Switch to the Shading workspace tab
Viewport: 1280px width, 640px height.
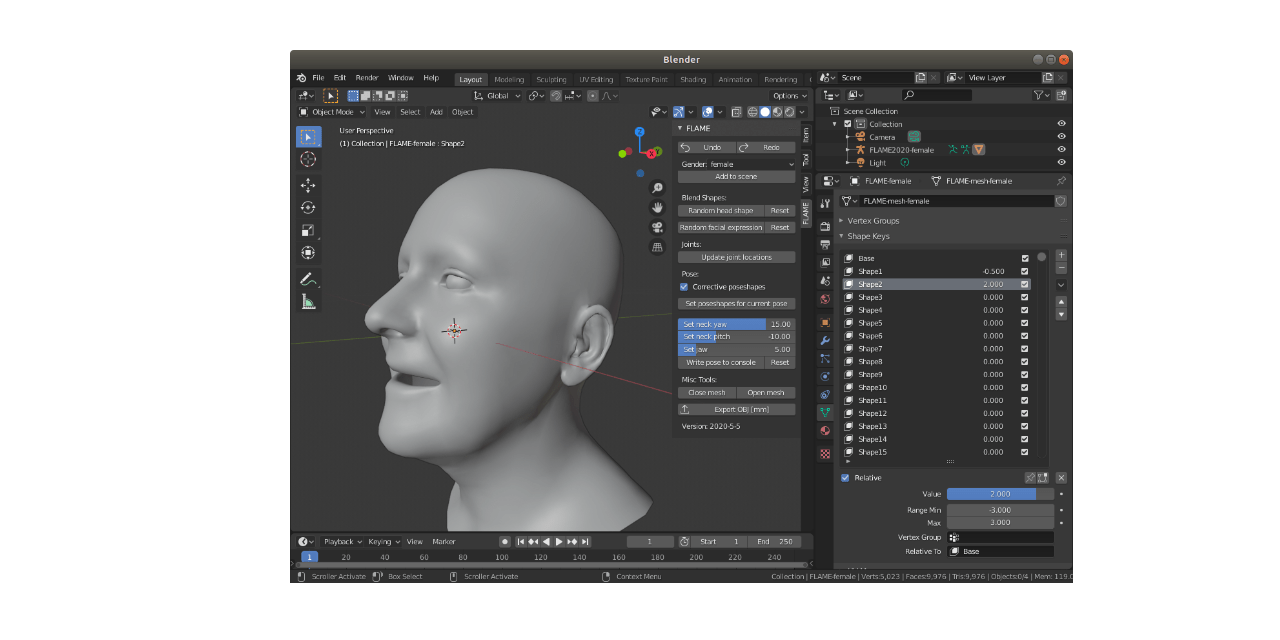point(693,79)
